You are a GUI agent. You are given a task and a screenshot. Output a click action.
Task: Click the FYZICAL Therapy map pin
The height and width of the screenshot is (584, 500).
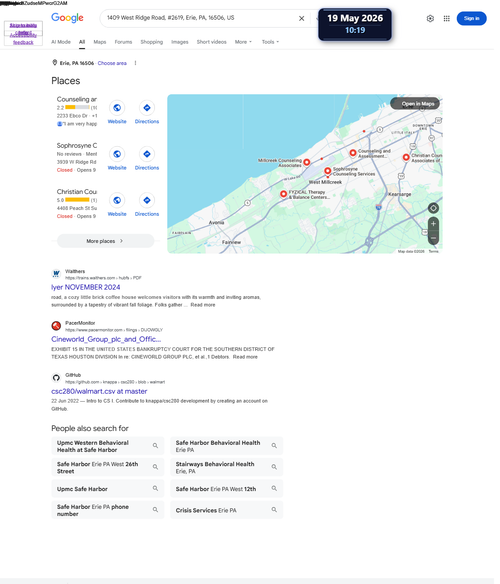click(x=284, y=194)
